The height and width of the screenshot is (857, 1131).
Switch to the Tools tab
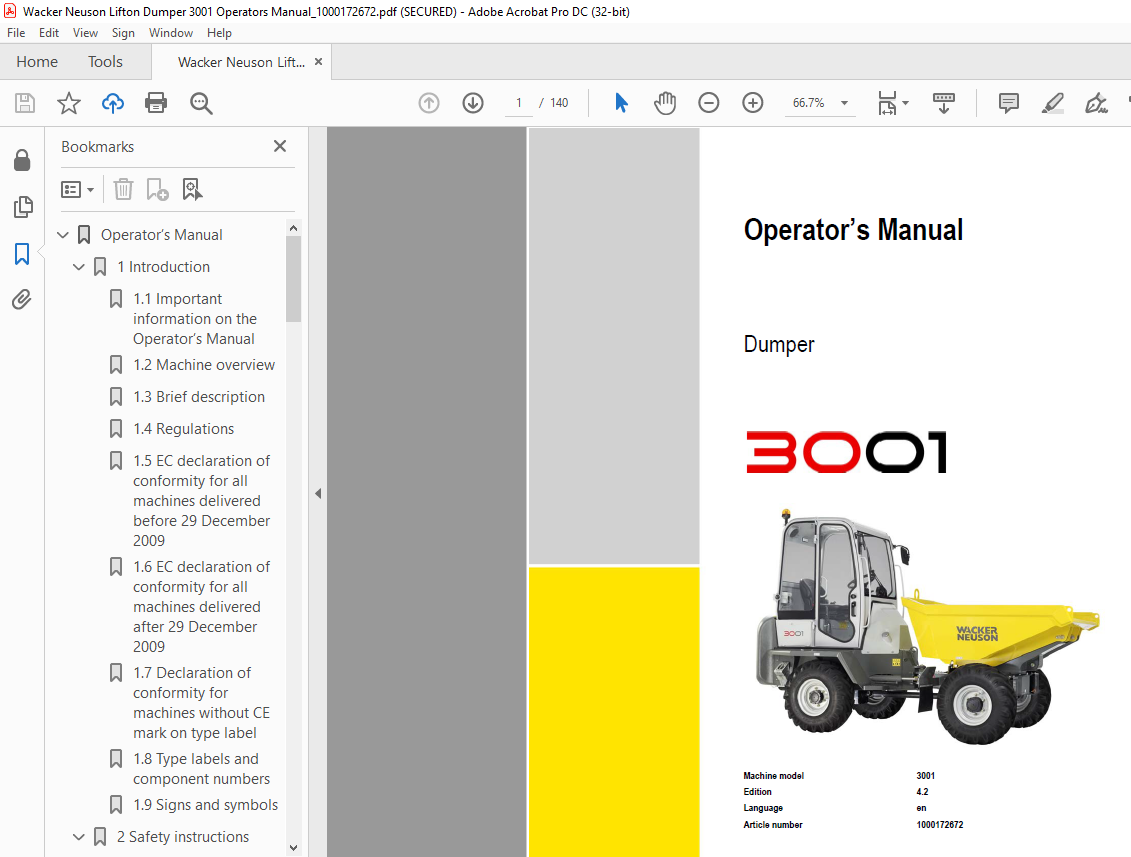click(105, 62)
